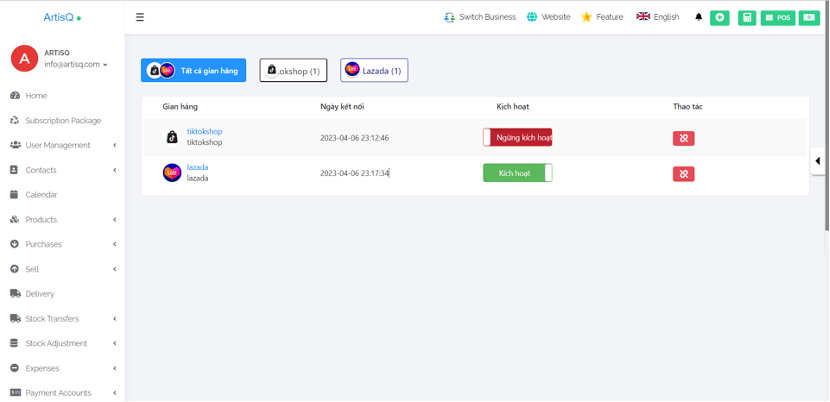
Task: Click the Switch Business icon
Action: point(449,17)
